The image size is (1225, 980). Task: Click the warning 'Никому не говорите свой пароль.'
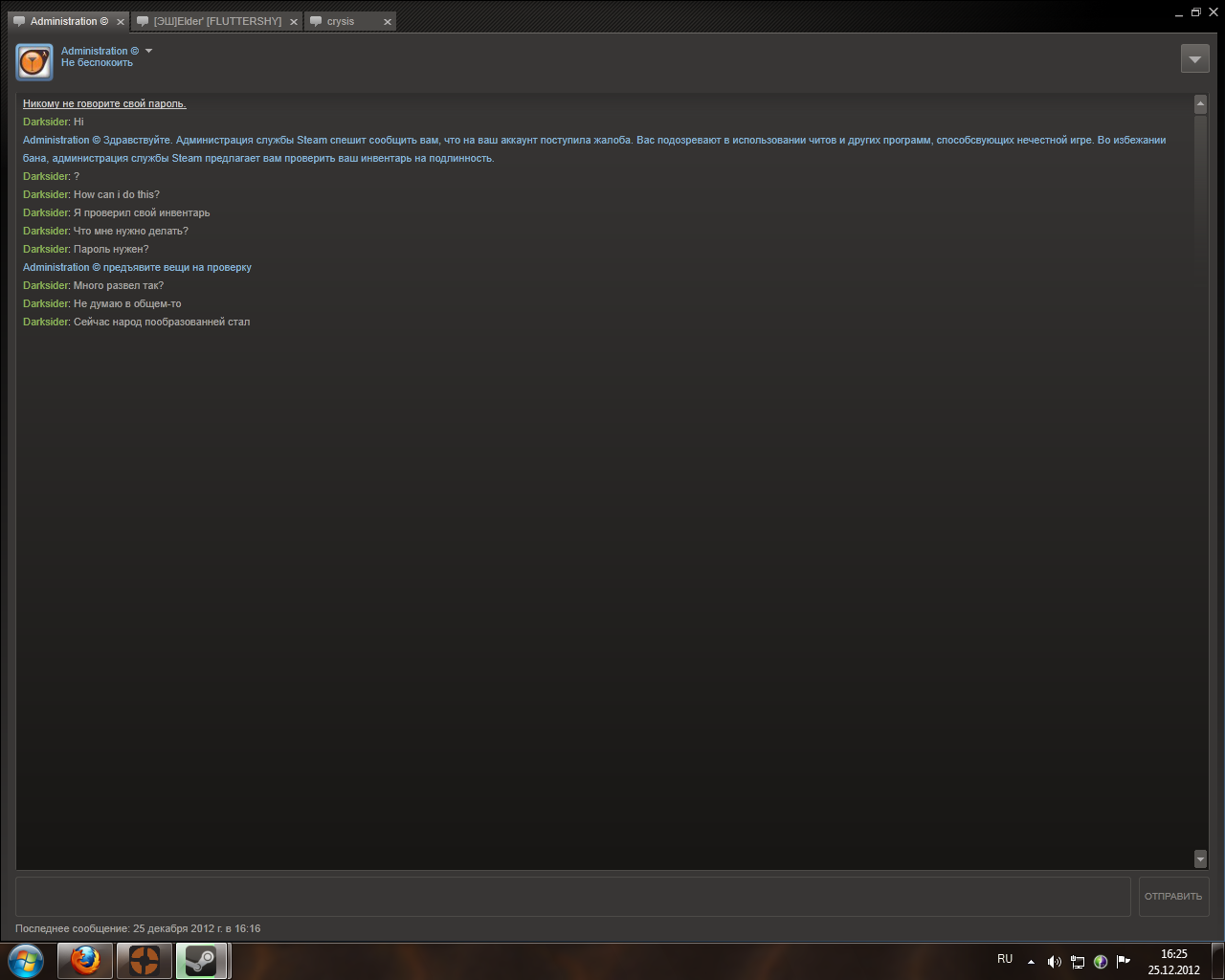[104, 103]
